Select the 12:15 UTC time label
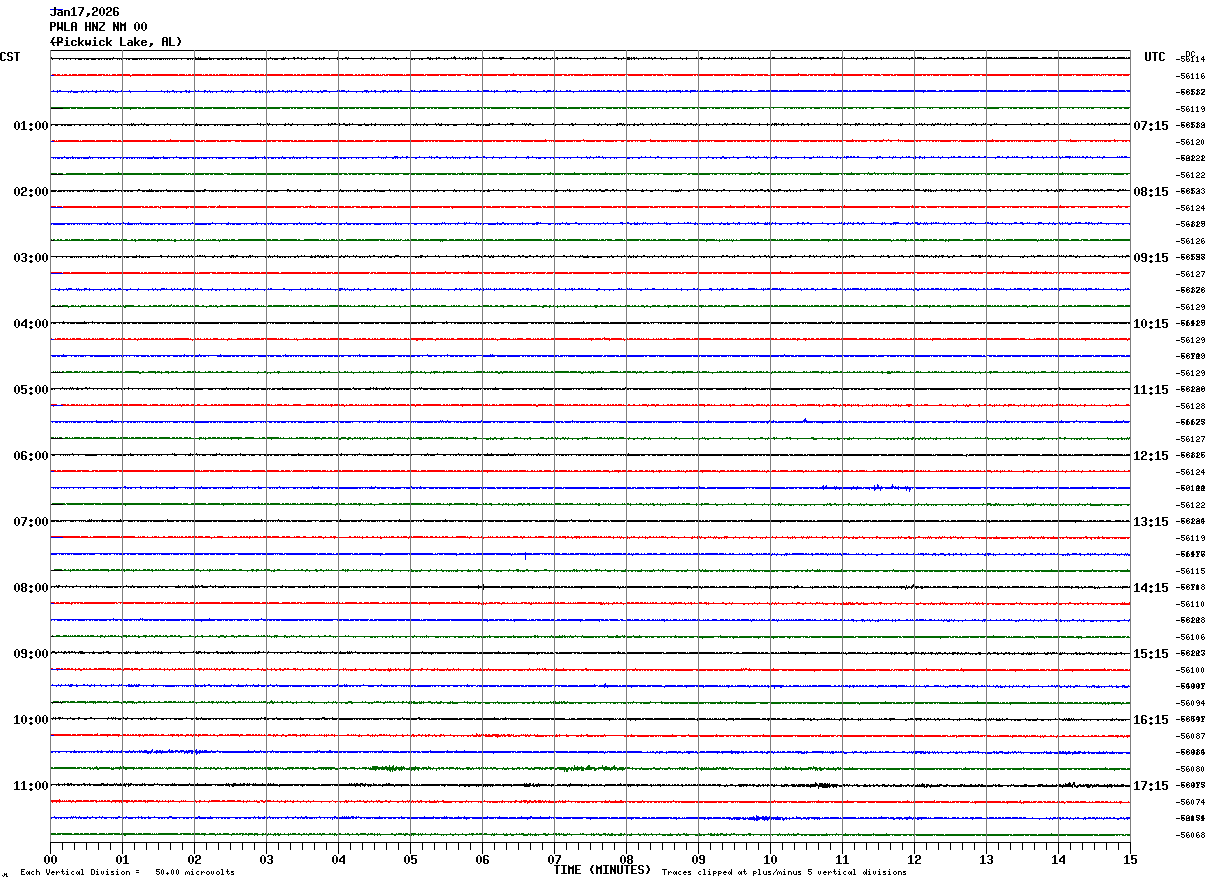The height and width of the screenshot is (886, 1210). tap(1151, 456)
